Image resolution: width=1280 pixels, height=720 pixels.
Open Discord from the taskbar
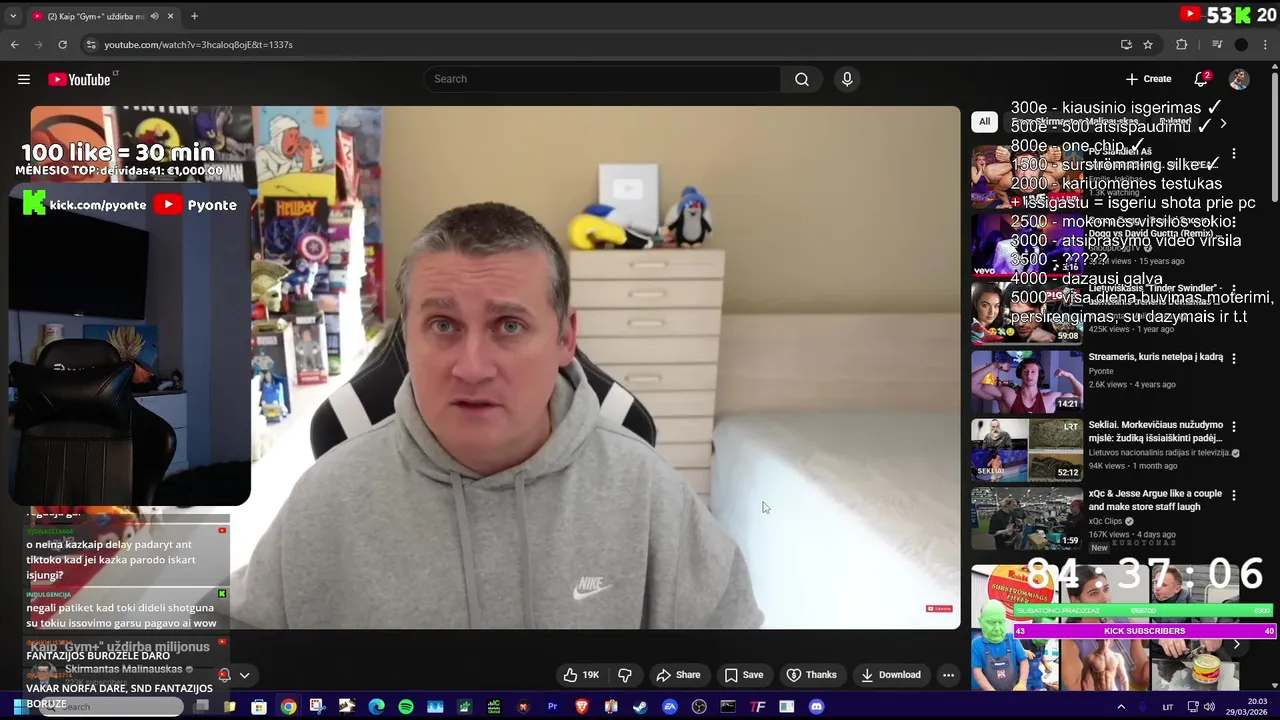pyautogui.click(x=816, y=707)
